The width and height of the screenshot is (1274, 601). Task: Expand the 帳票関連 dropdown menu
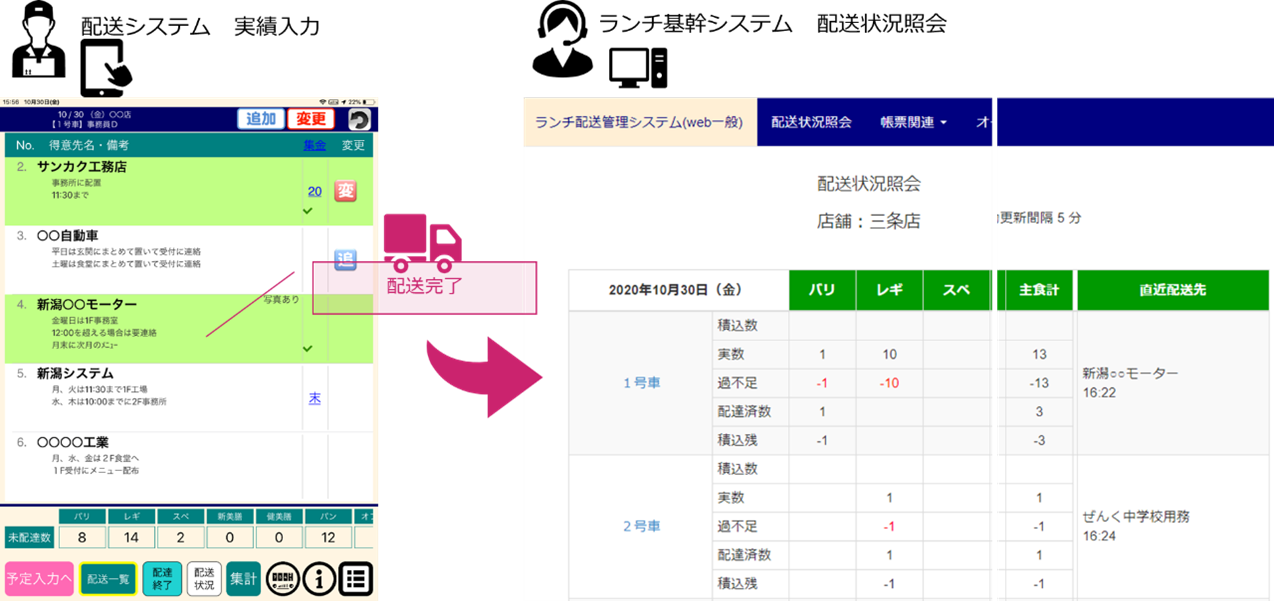[x=913, y=122]
